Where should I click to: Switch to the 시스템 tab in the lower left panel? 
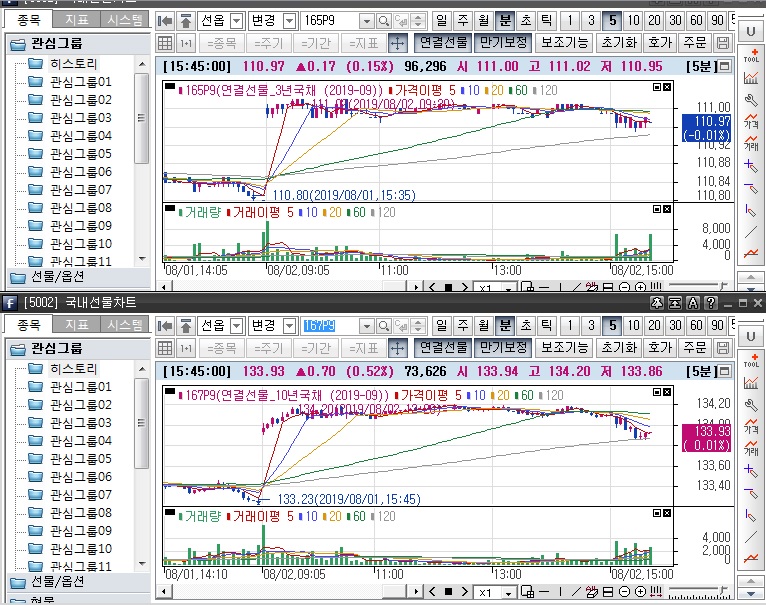[x=125, y=324]
